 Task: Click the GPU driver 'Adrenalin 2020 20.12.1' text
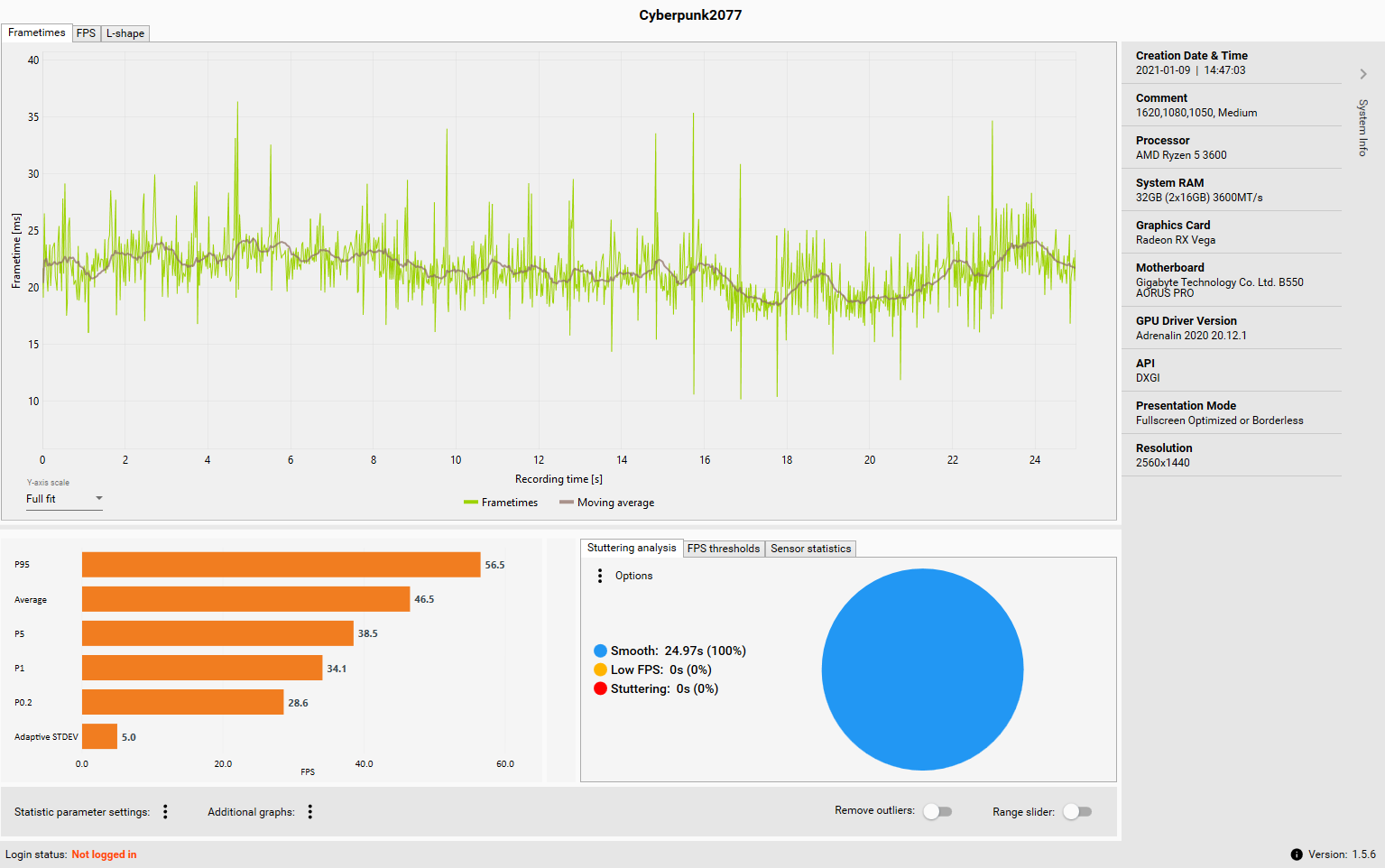tap(1191, 336)
